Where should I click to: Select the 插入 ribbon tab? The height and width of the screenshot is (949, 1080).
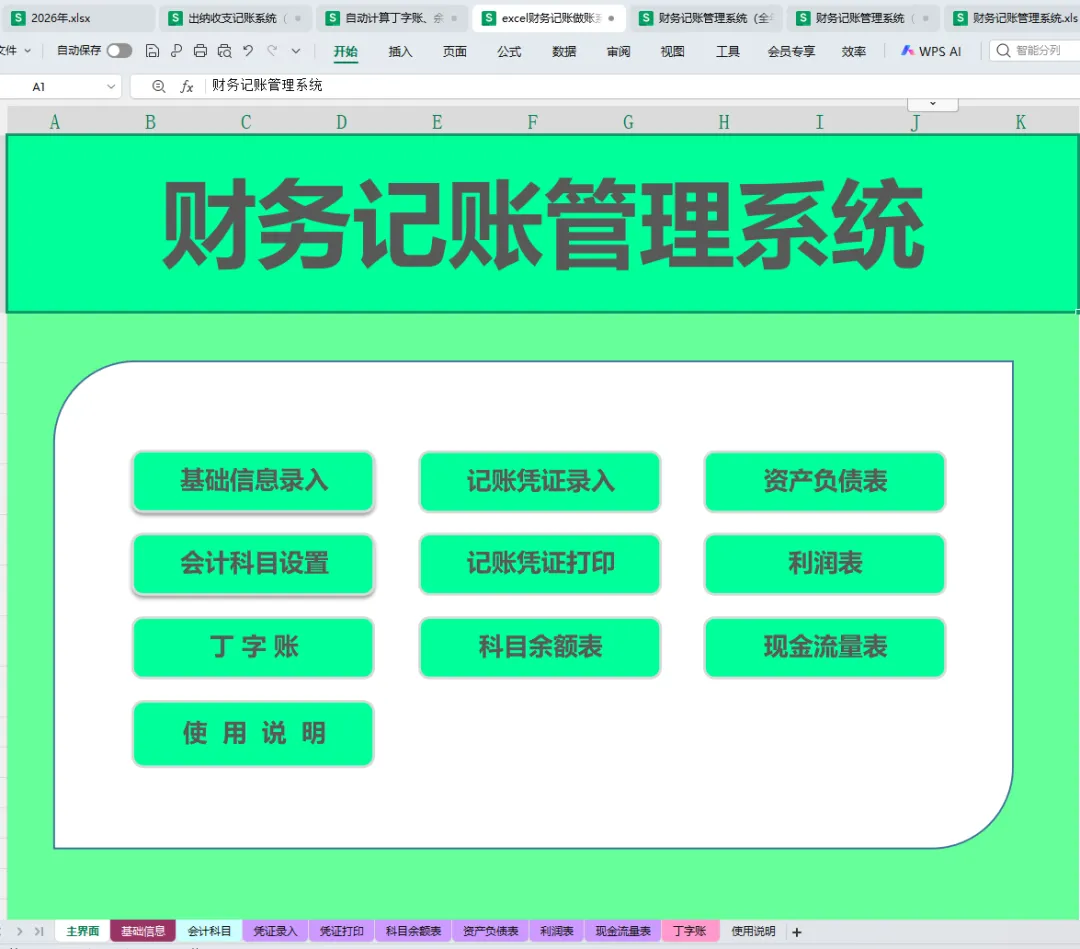(400, 52)
